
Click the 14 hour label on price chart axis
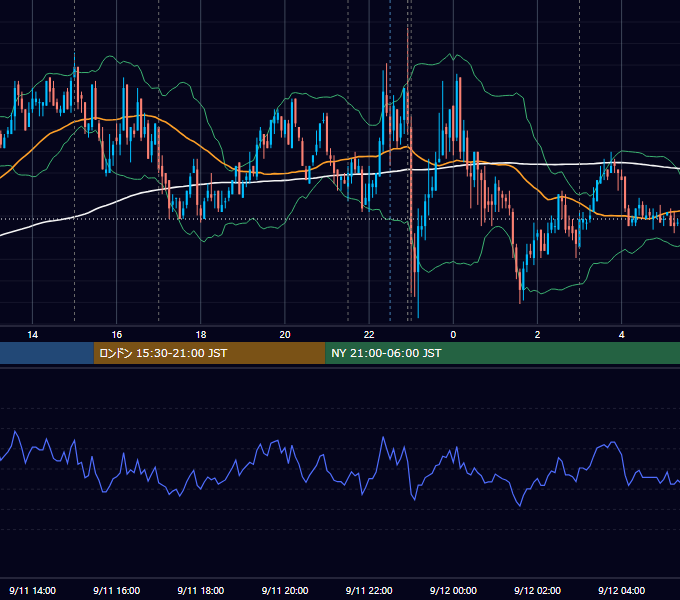(33, 335)
